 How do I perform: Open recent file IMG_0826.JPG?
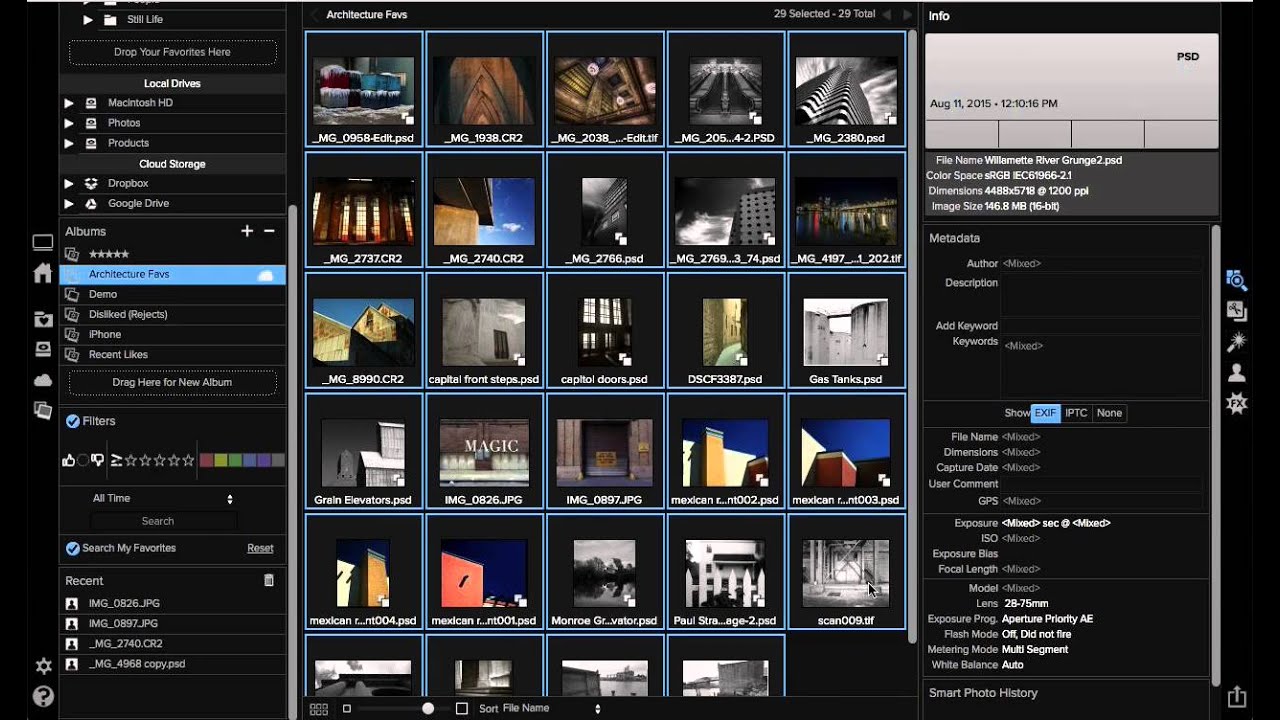[172, 603]
